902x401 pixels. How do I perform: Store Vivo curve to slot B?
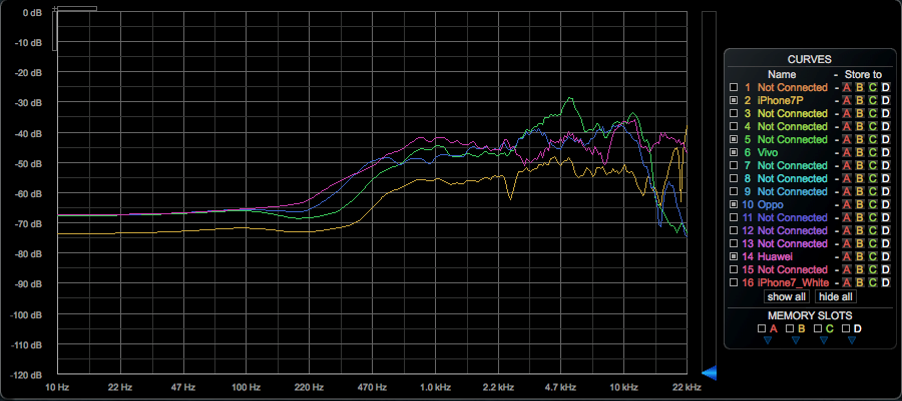(x=859, y=153)
